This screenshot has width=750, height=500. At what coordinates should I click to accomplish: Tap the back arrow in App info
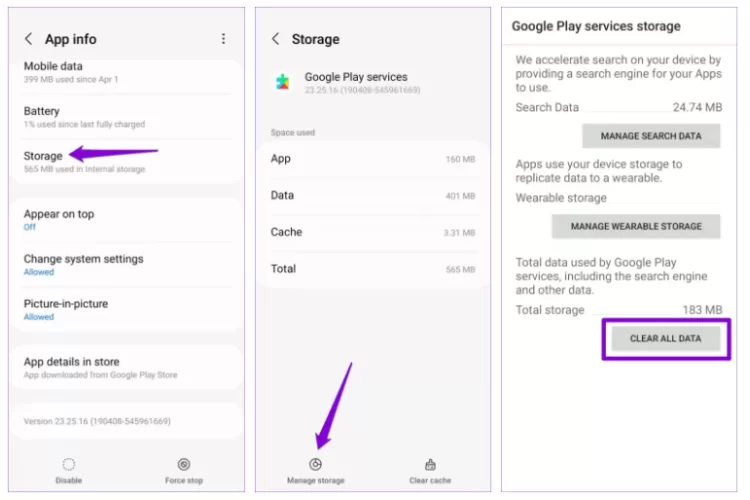coord(28,39)
